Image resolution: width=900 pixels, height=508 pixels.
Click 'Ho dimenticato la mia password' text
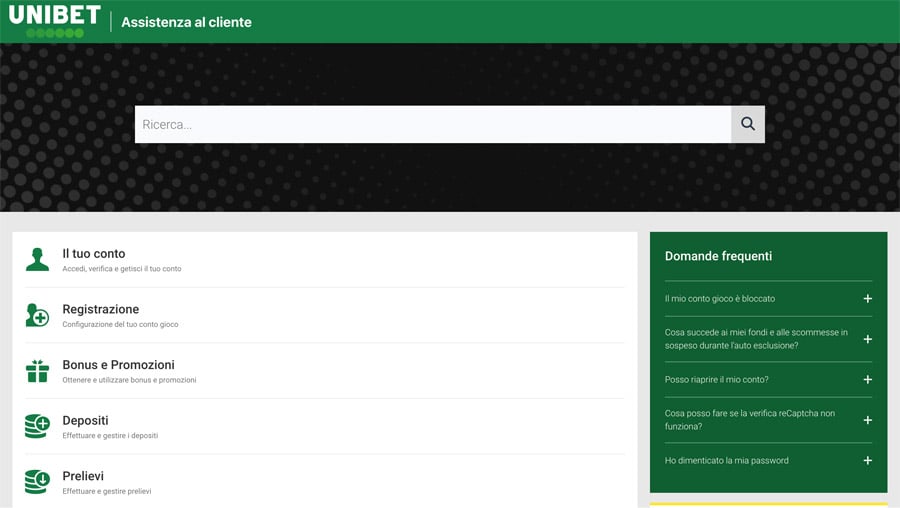[727, 460]
